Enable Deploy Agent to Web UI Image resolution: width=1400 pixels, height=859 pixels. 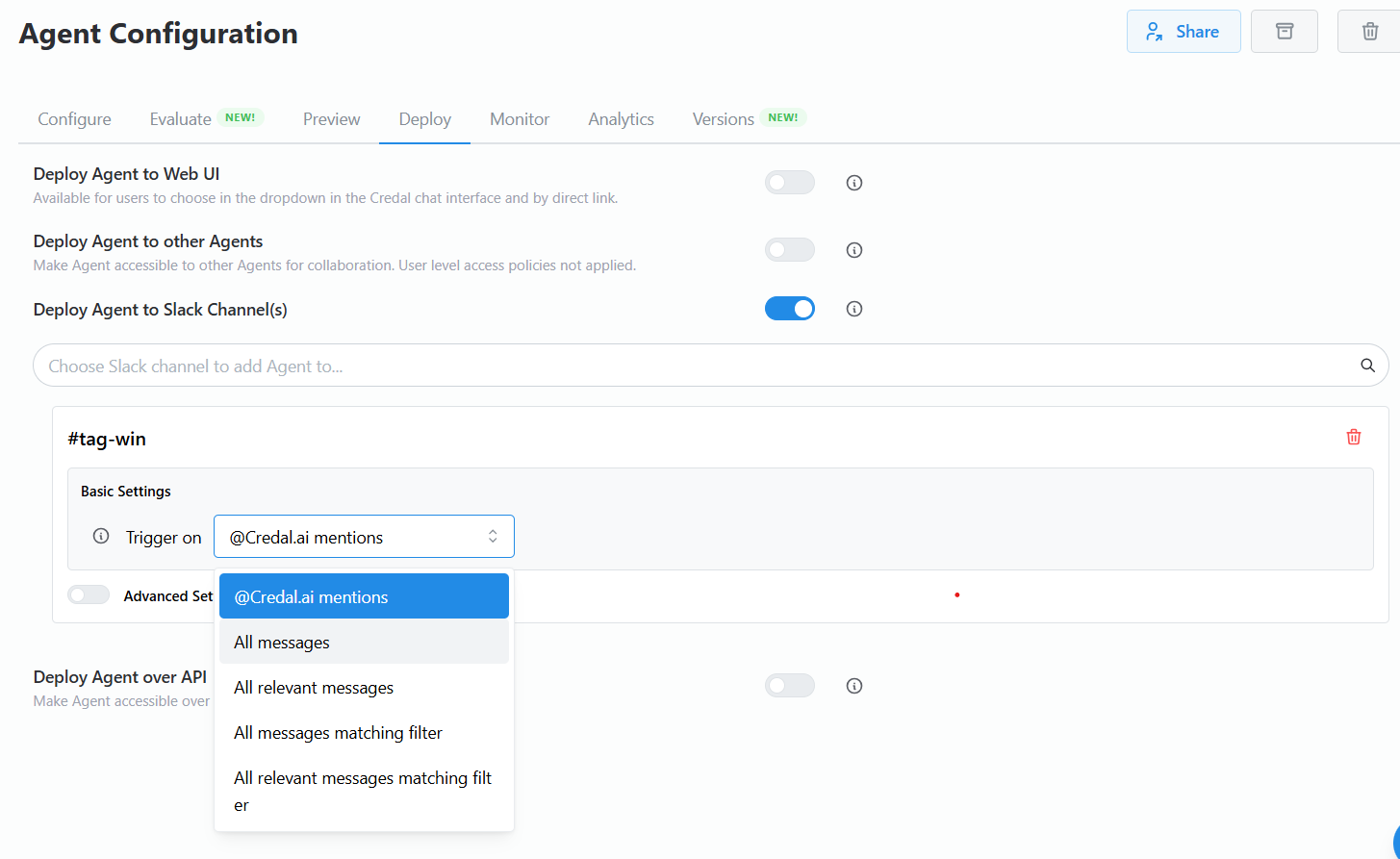[x=789, y=183]
